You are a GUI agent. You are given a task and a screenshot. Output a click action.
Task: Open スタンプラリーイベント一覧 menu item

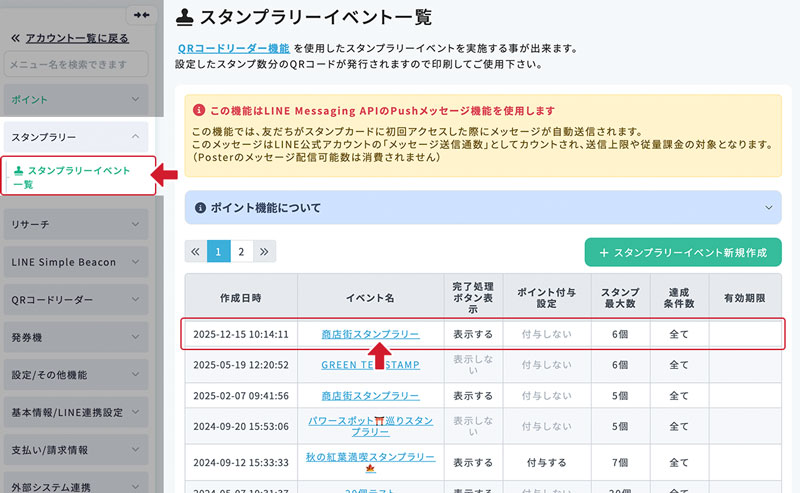[78, 177]
